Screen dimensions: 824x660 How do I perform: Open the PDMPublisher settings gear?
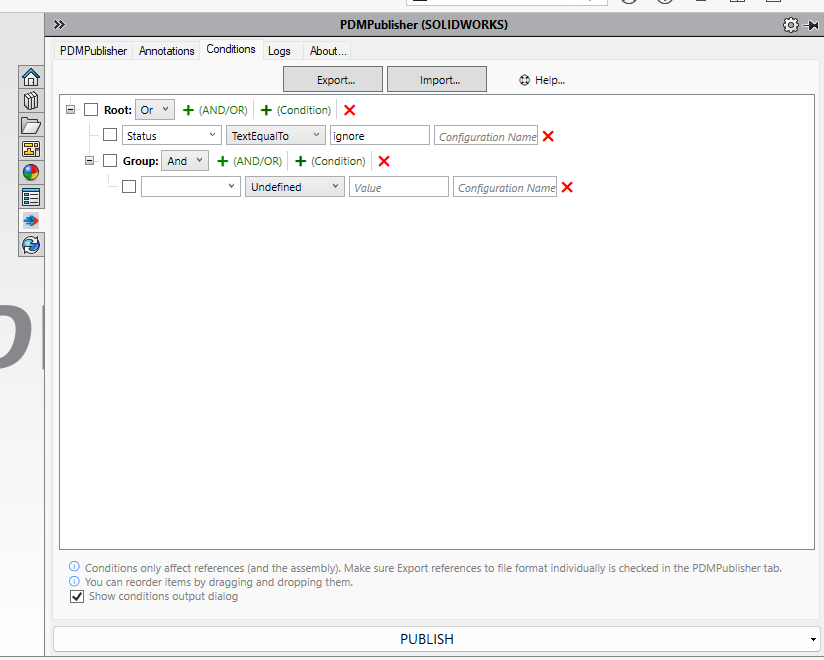coord(791,24)
